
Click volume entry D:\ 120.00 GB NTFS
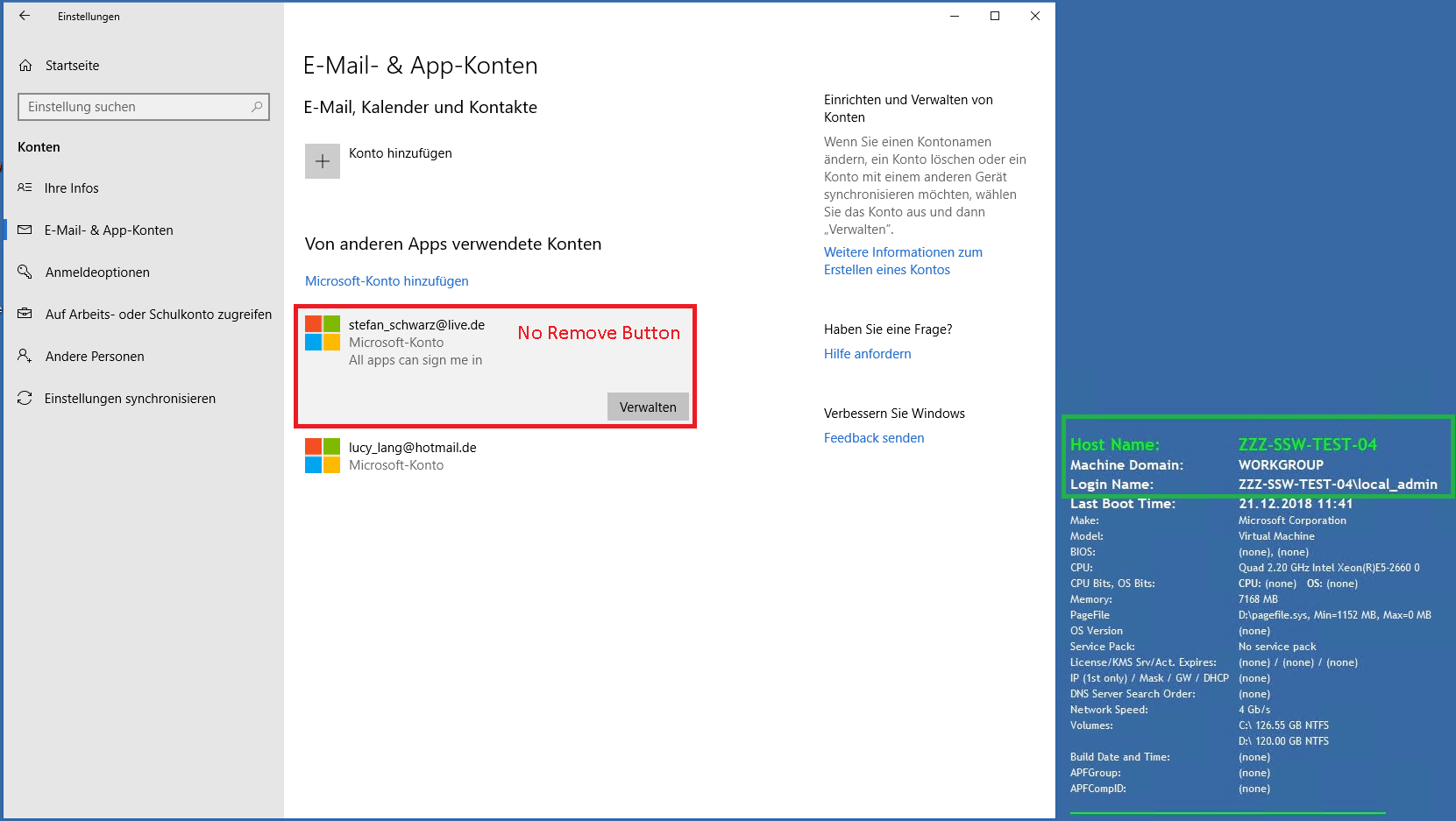(1283, 741)
